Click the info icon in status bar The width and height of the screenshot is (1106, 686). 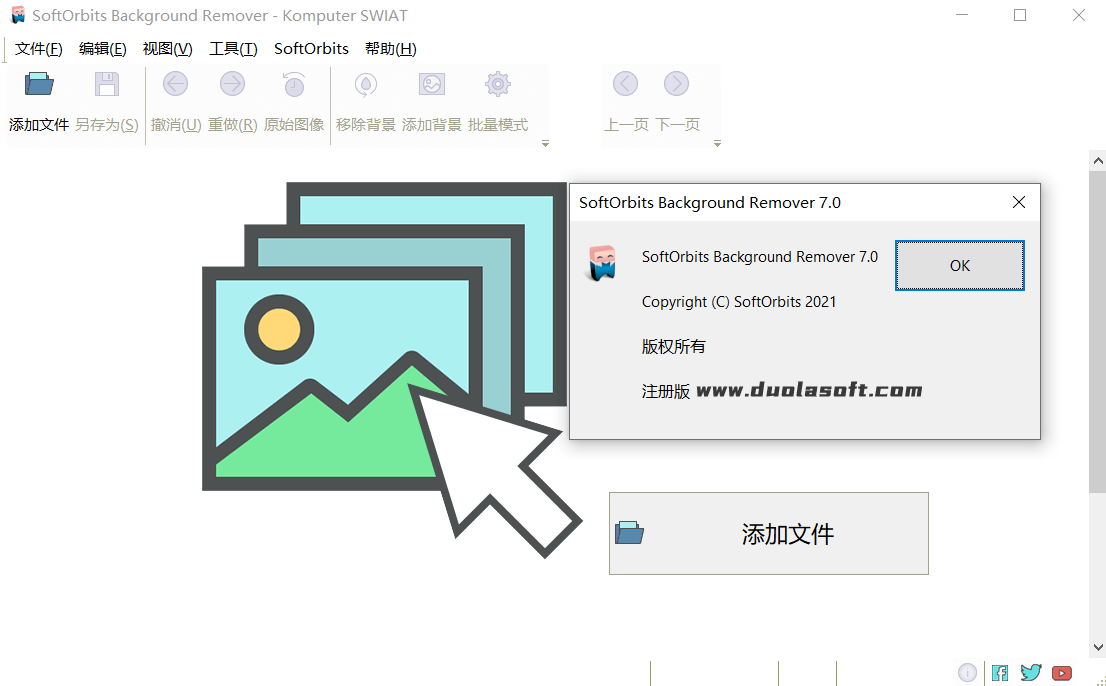(x=967, y=673)
